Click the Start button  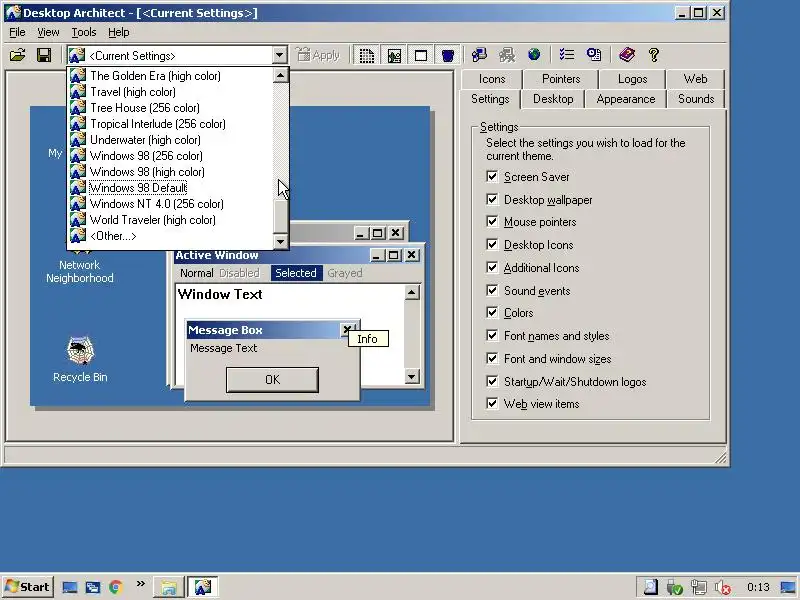coord(28,587)
